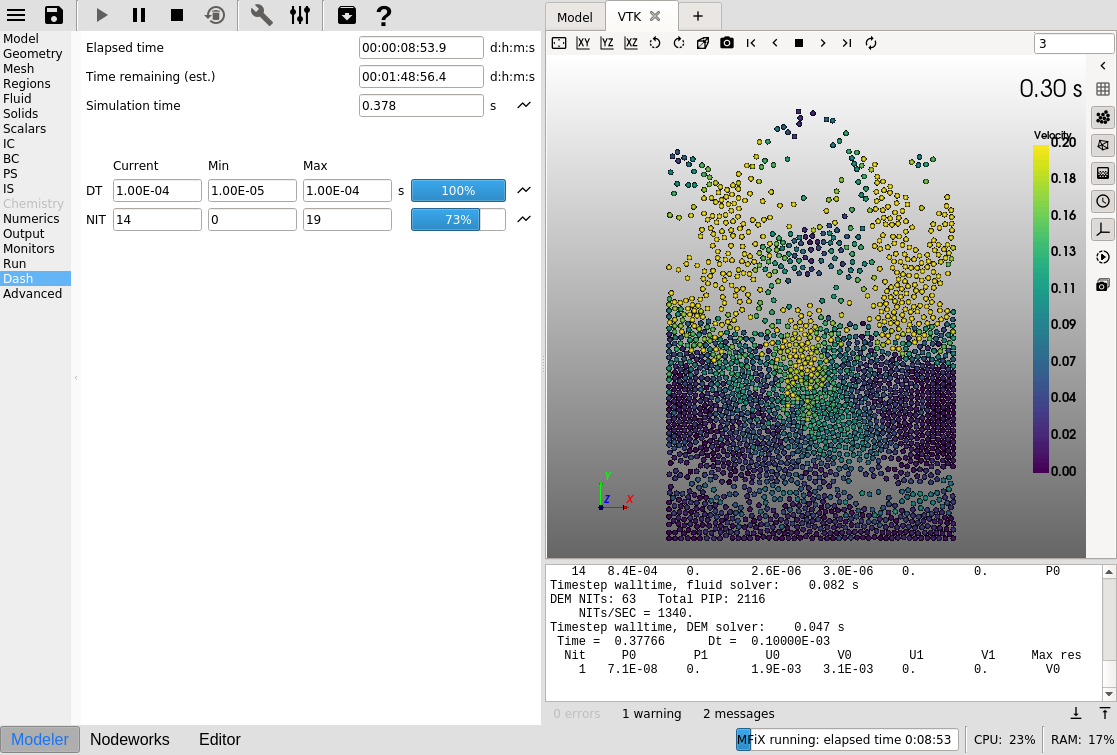Open the help question mark icon
The width and height of the screenshot is (1117, 755).
pyautogui.click(x=383, y=15)
